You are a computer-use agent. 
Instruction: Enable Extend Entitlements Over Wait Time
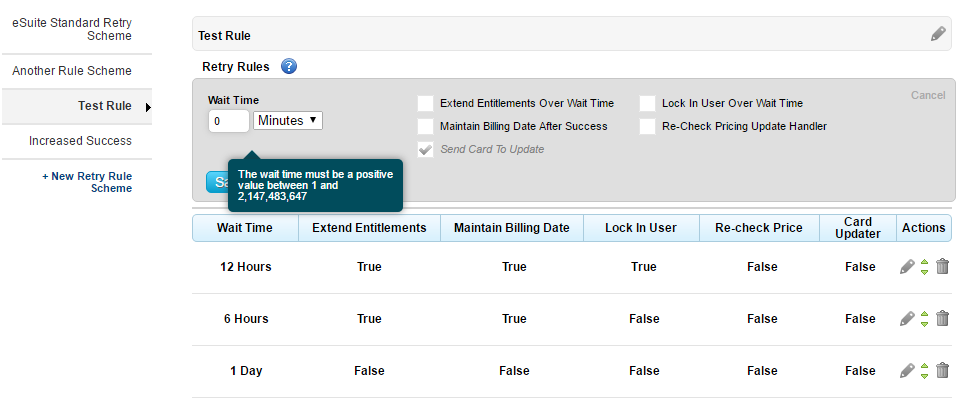426,103
